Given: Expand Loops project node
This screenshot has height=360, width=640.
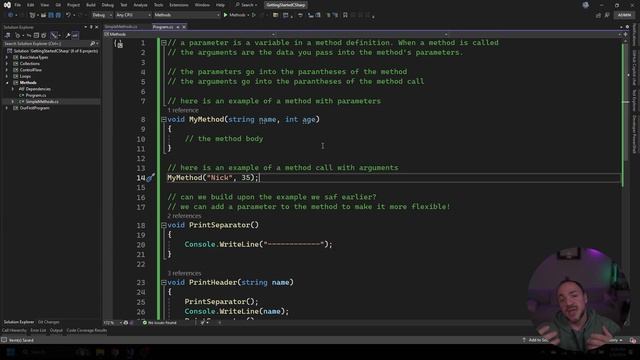Looking at the screenshot, I should (7, 76).
